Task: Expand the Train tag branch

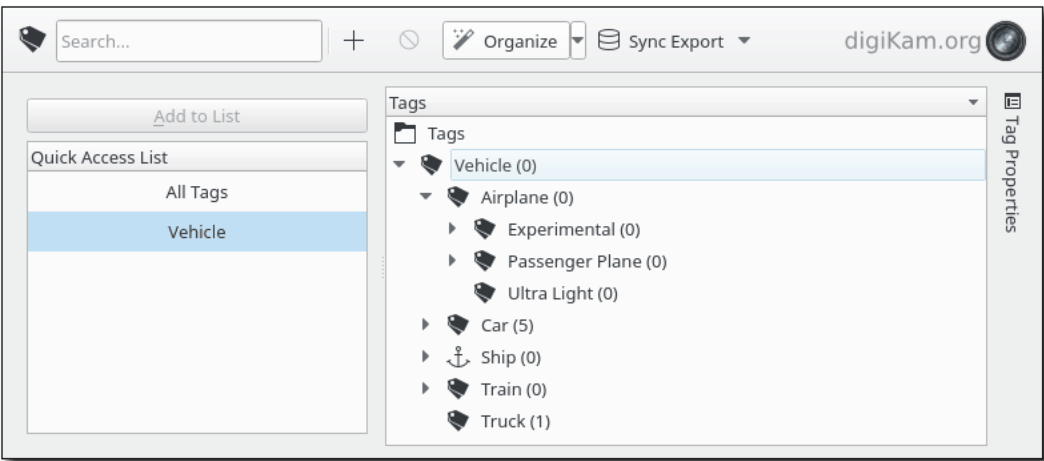Action: click(426, 389)
